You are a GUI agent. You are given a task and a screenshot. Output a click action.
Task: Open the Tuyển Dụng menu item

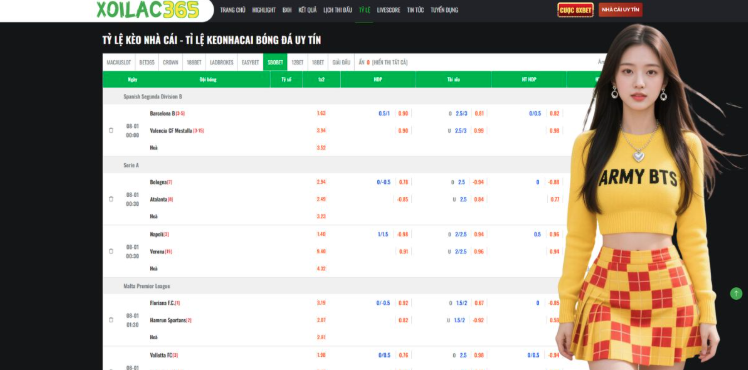point(444,10)
